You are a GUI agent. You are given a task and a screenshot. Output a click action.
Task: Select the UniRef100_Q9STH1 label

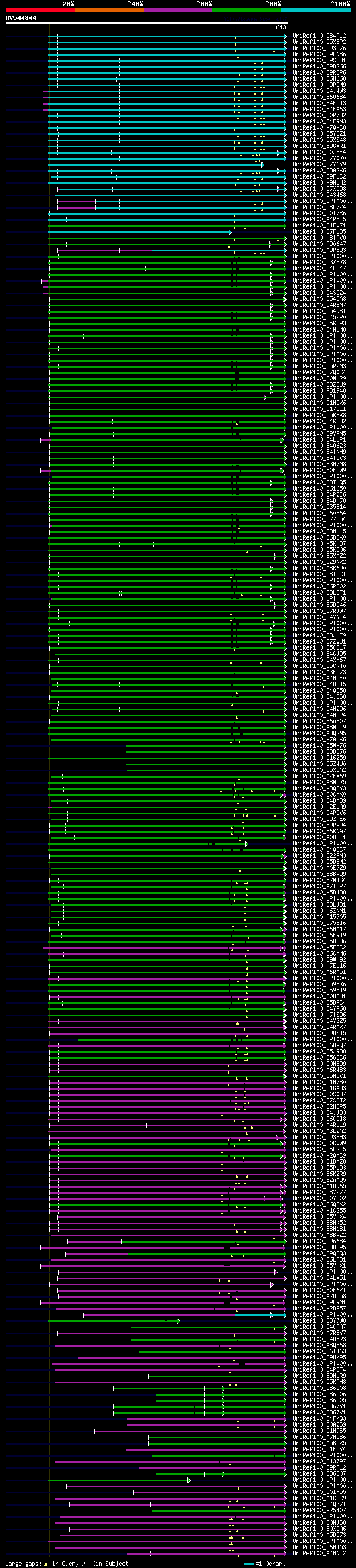[319, 60]
